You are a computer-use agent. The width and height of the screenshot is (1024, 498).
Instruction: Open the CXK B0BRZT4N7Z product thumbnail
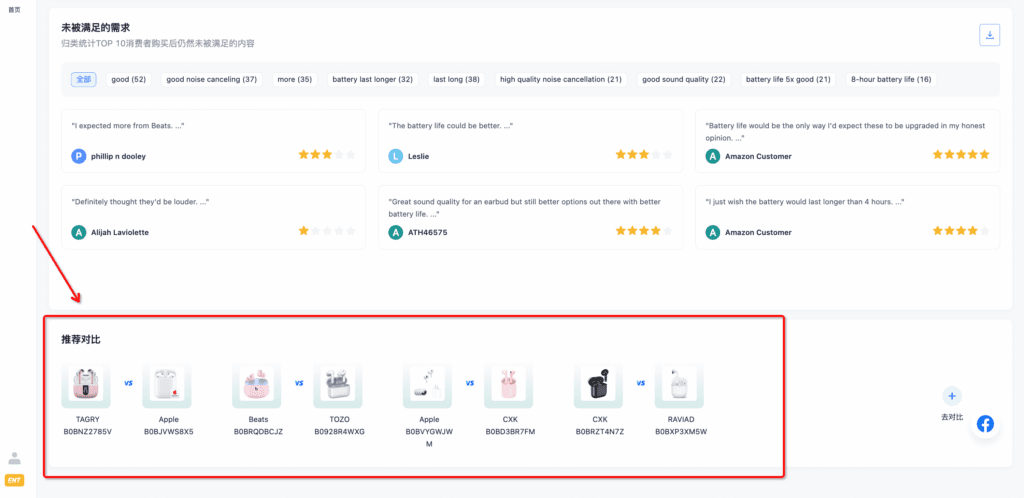pos(598,384)
